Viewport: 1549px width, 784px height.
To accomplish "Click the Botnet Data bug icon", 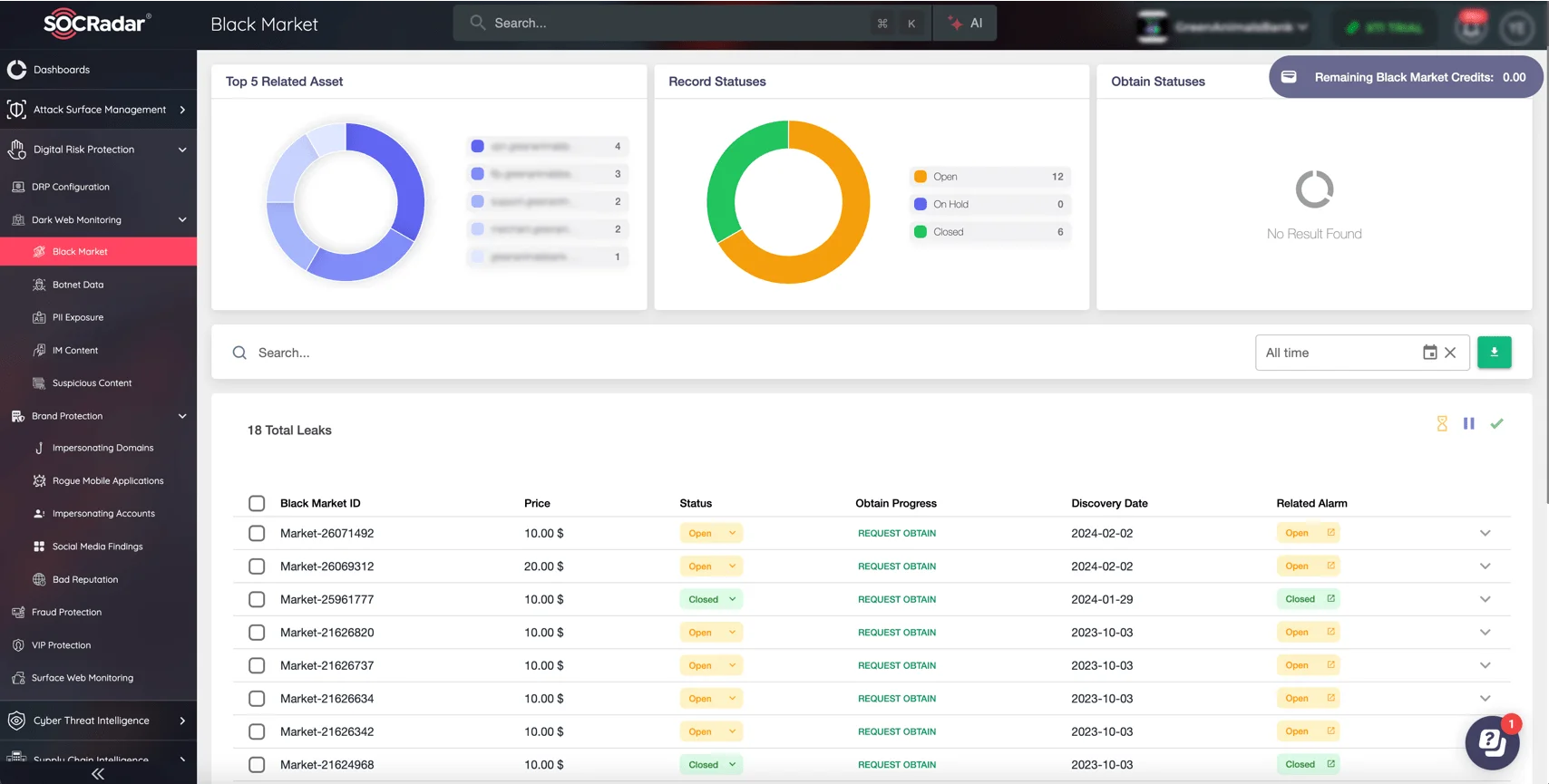I will pyautogui.click(x=39, y=285).
